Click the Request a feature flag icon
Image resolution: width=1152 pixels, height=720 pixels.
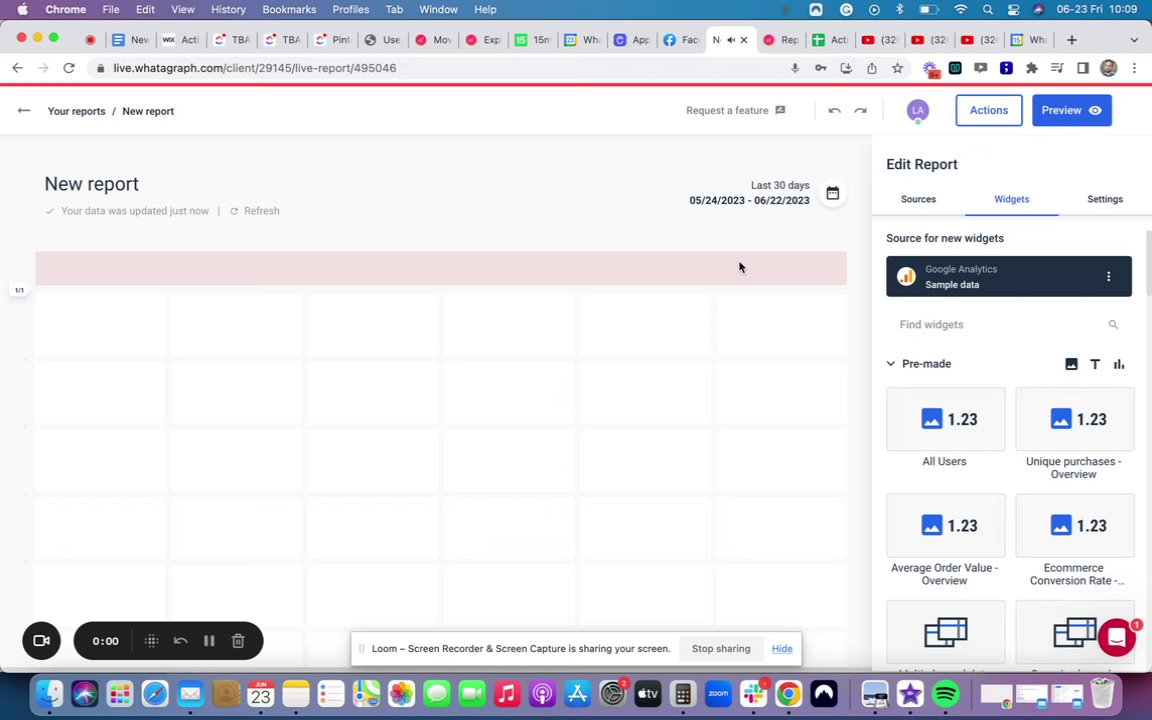point(780,110)
